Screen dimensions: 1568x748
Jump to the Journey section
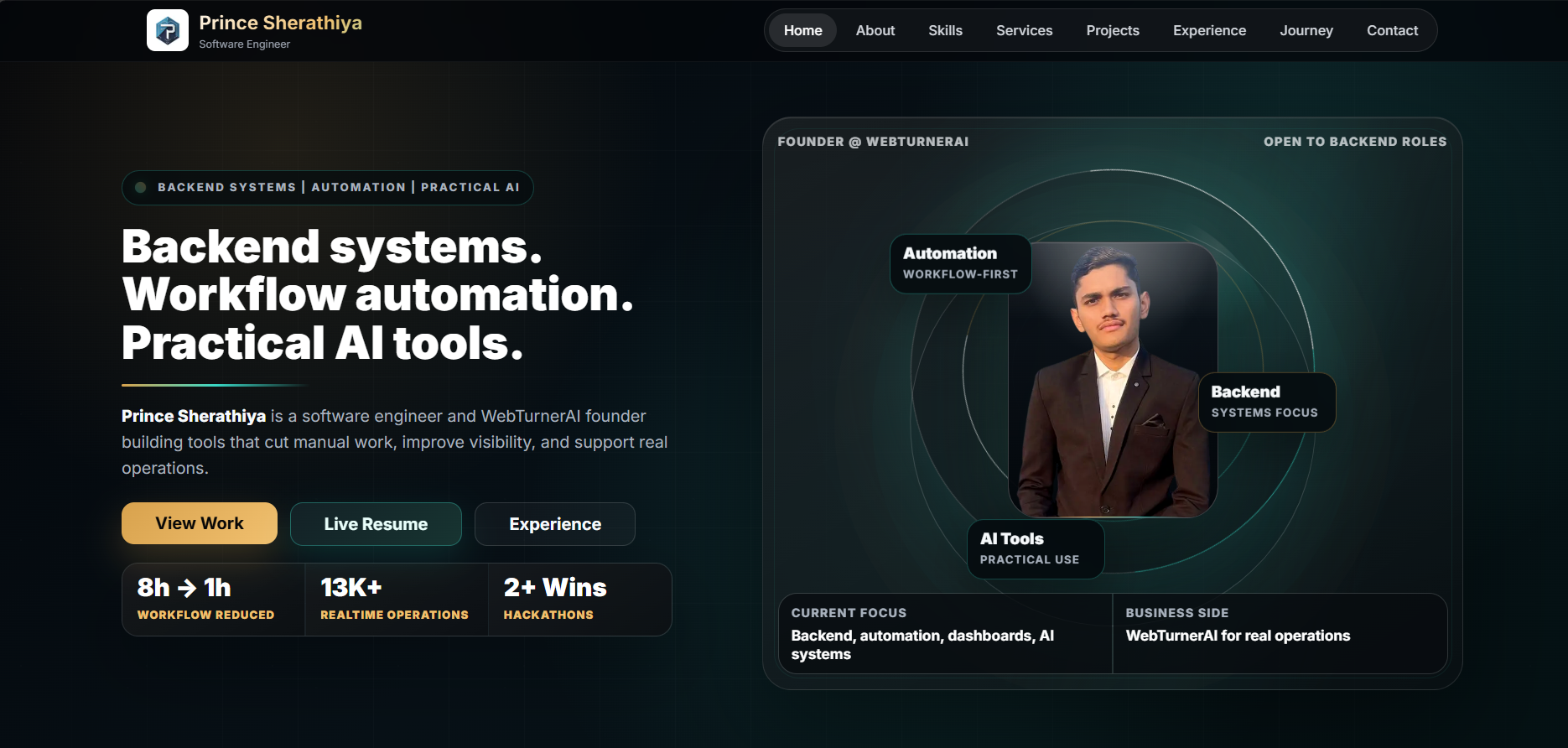pyautogui.click(x=1306, y=30)
